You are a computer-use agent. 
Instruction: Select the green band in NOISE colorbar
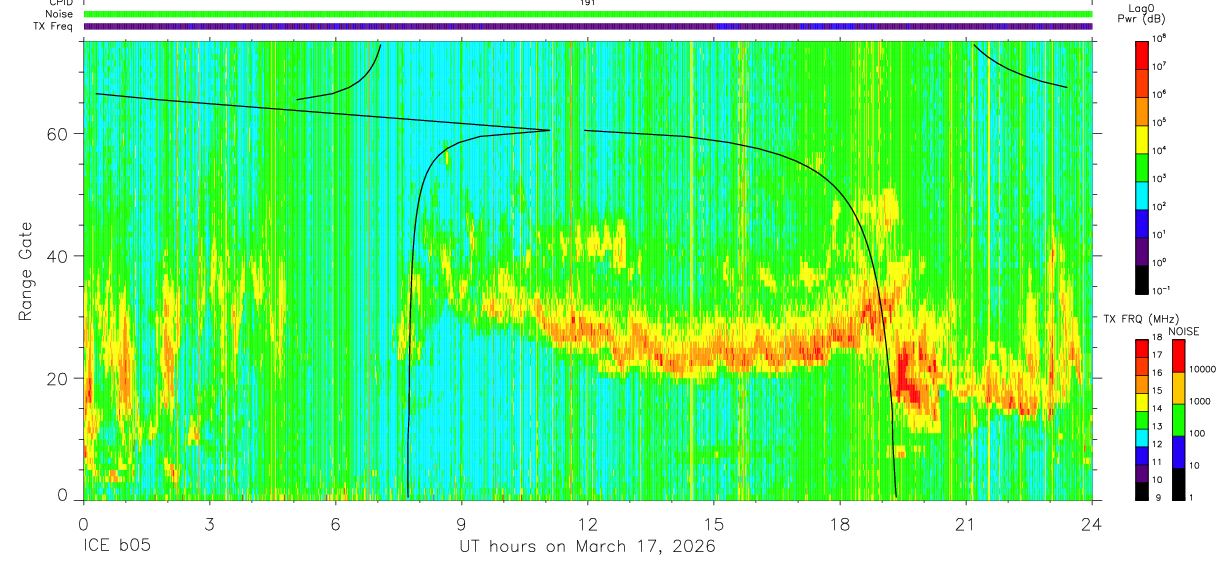click(x=1179, y=419)
